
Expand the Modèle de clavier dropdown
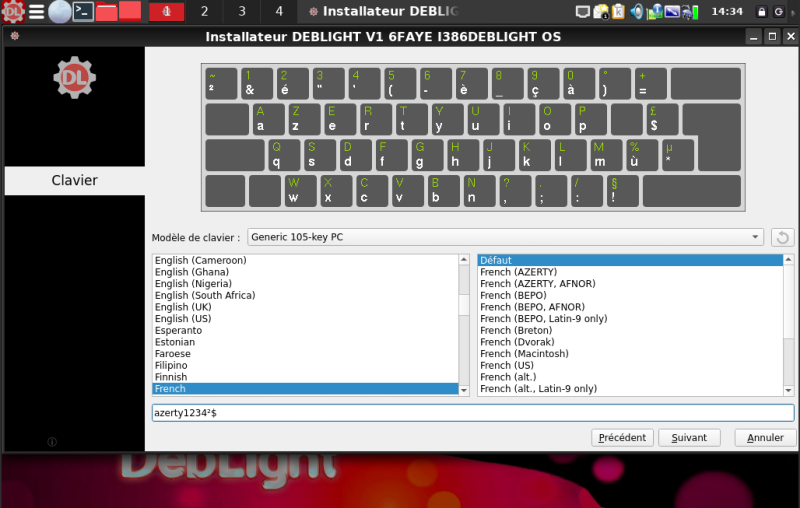505,238
